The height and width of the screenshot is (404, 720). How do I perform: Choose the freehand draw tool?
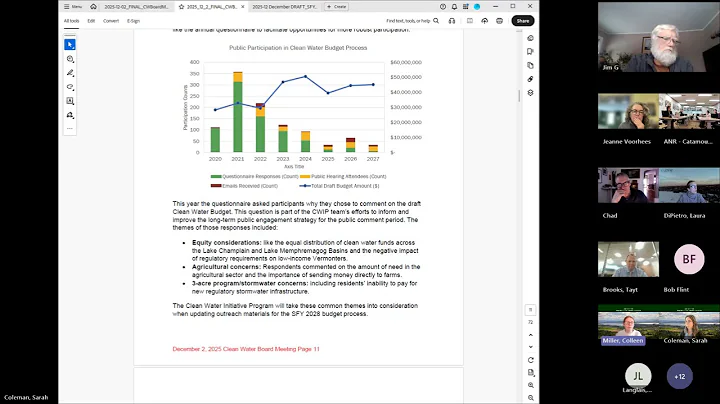(70, 87)
